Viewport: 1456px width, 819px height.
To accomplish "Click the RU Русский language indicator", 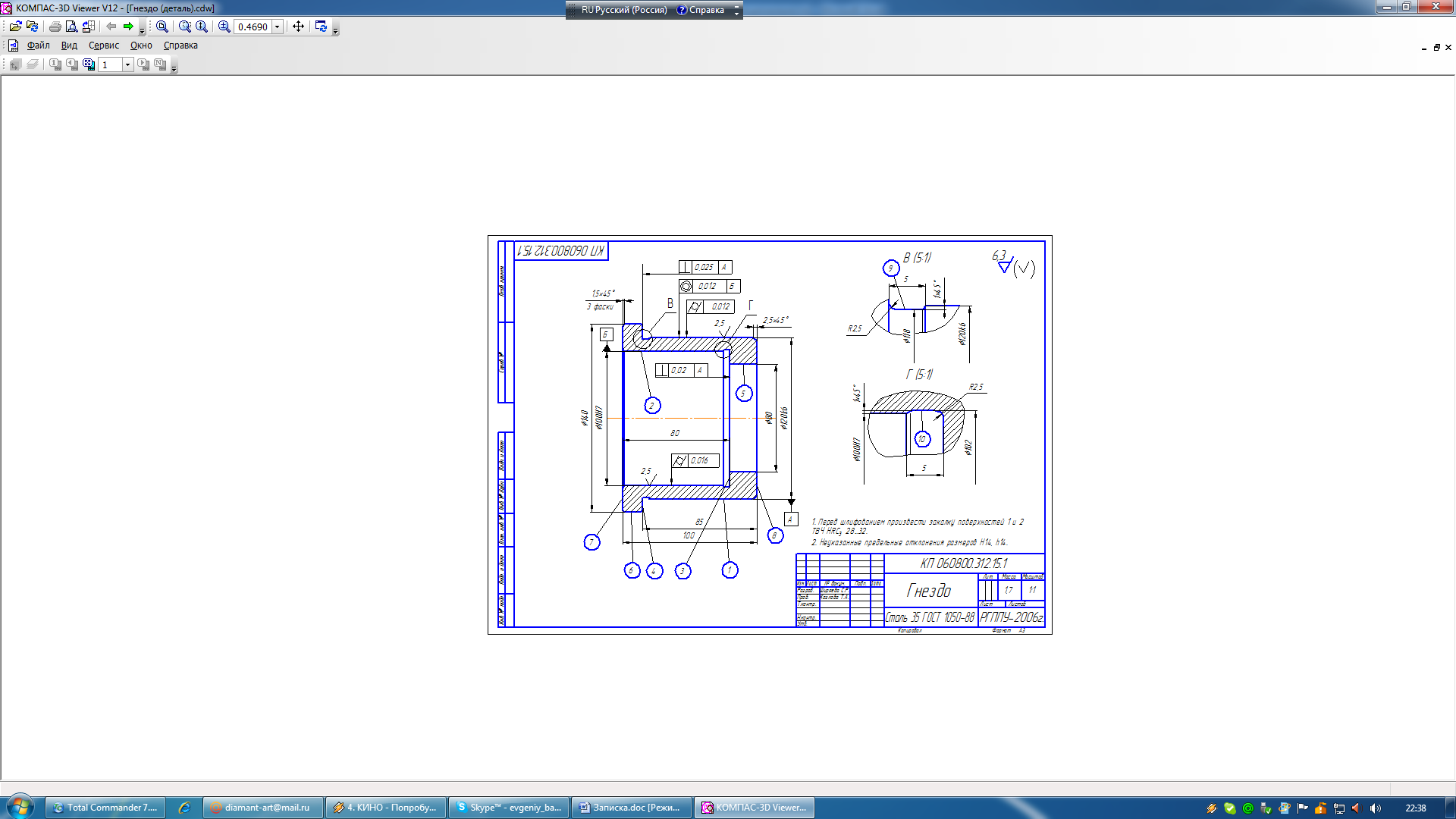I will tap(624, 10).
